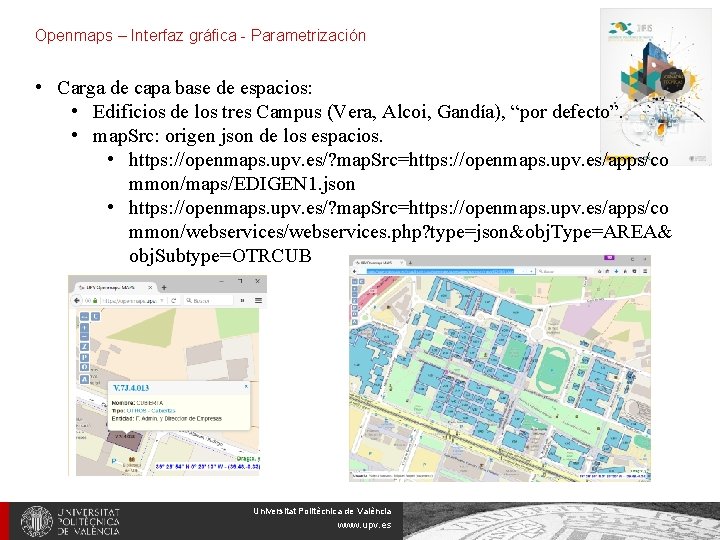Click the L button atop left map toolbar
The width and height of the screenshot is (720, 540).
coord(95,316)
